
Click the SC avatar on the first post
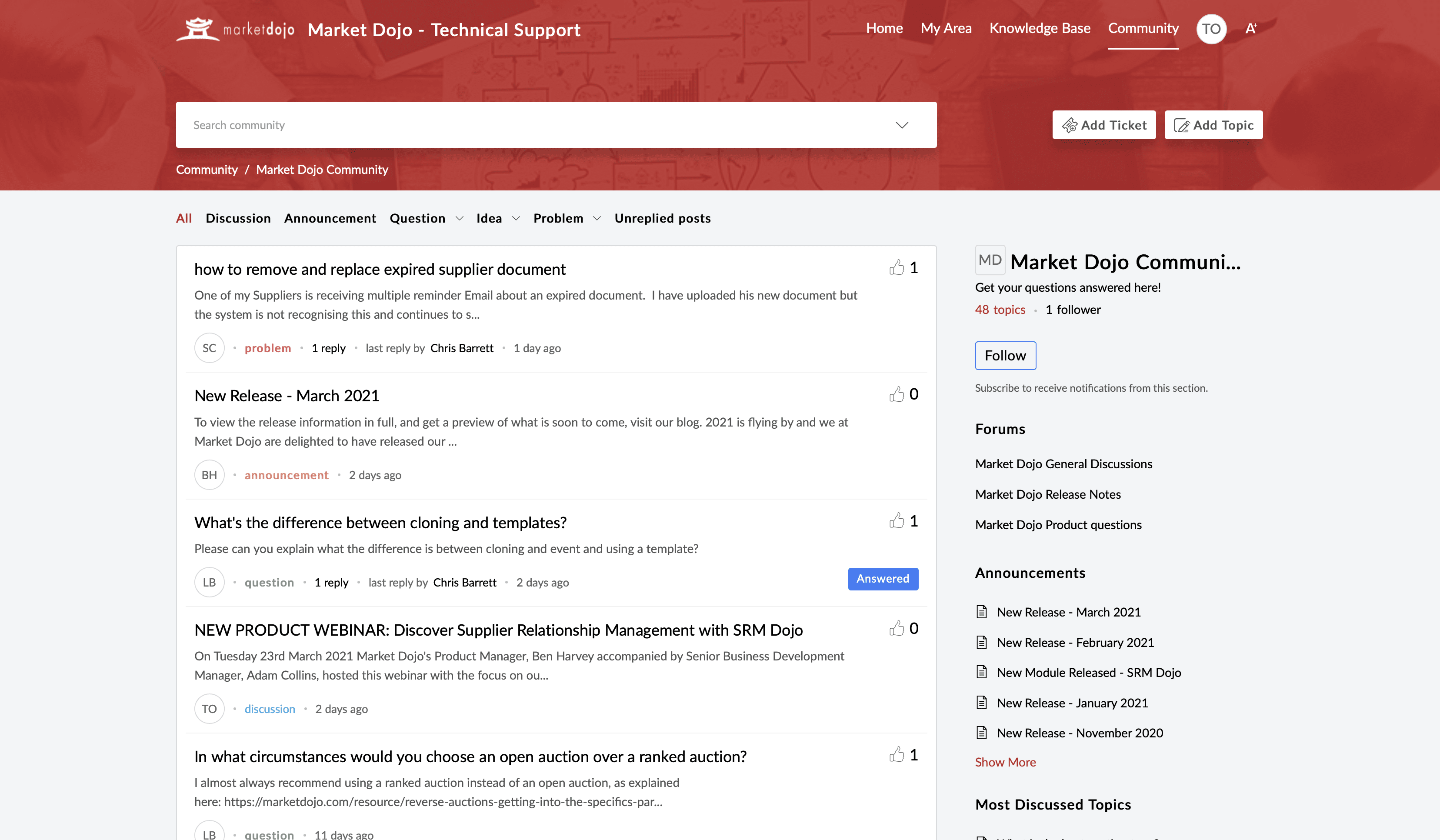click(x=209, y=347)
